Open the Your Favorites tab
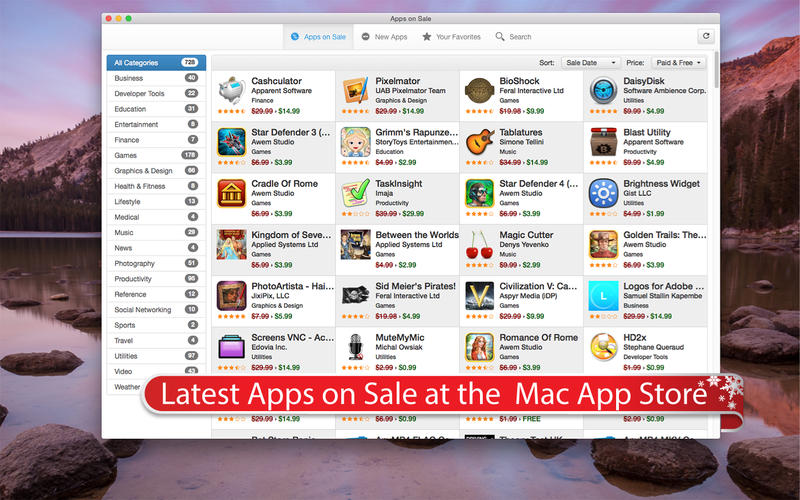 451,37
